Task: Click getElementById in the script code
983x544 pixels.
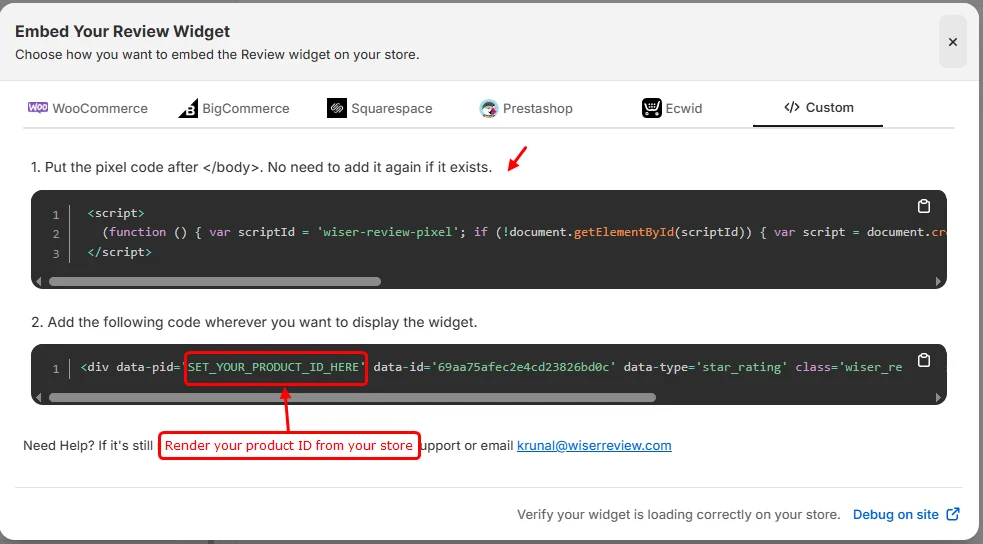Action: coord(624,233)
